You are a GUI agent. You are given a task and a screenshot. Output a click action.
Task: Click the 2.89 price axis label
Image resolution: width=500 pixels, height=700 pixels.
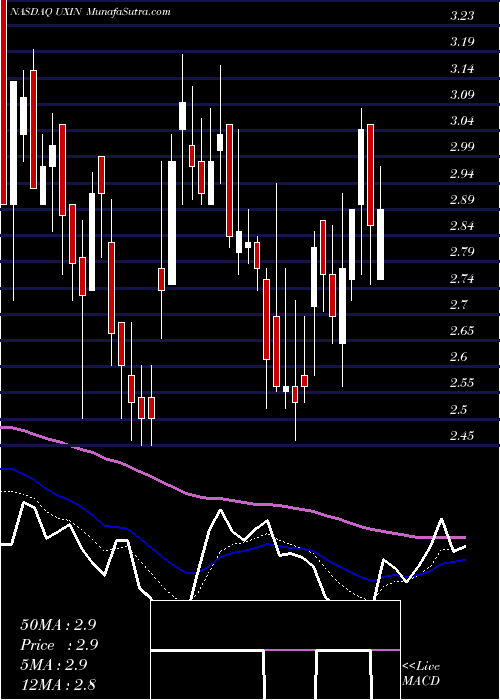pyautogui.click(x=462, y=200)
